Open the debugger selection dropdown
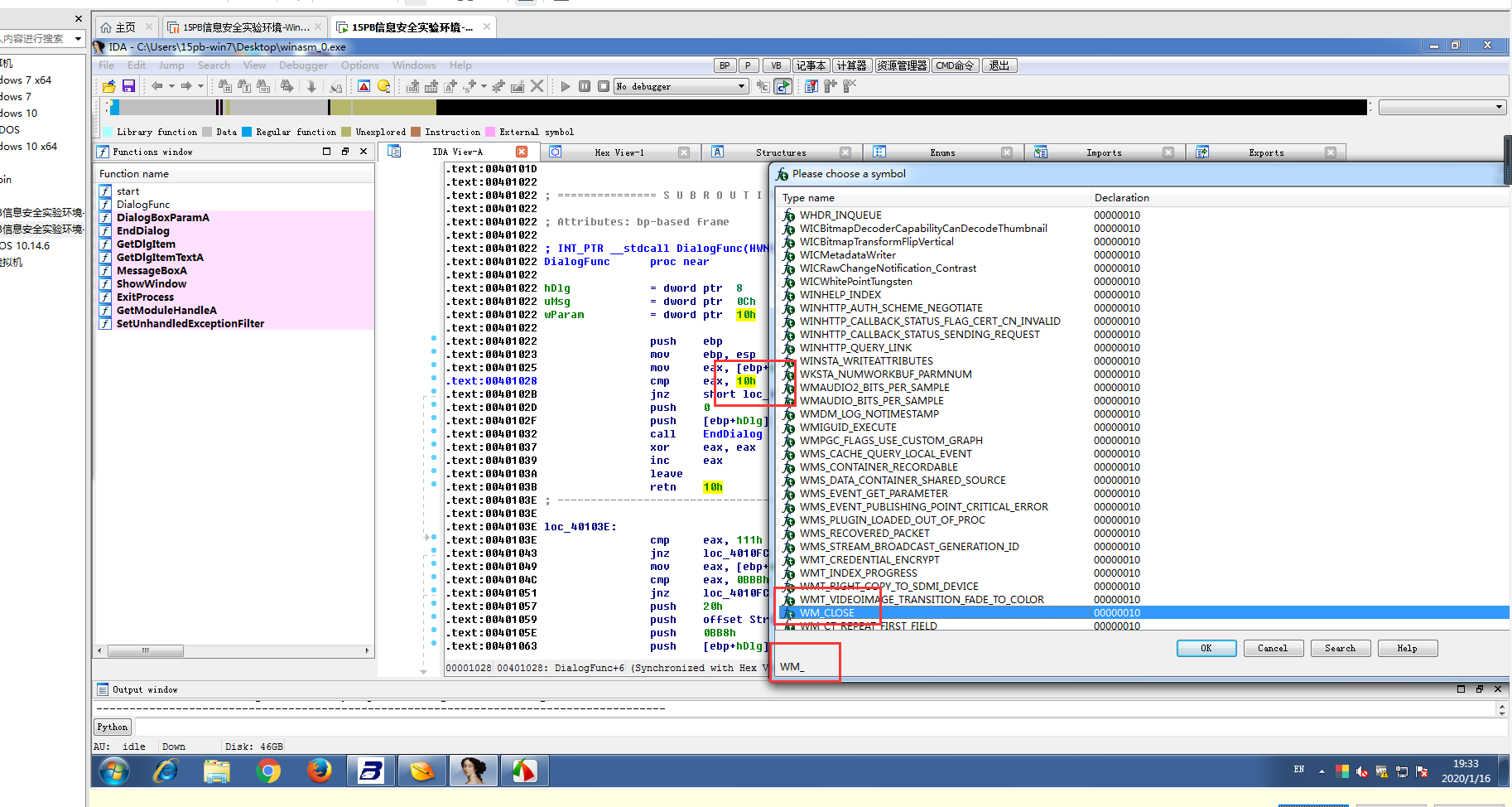 pyautogui.click(x=742, y=86)
